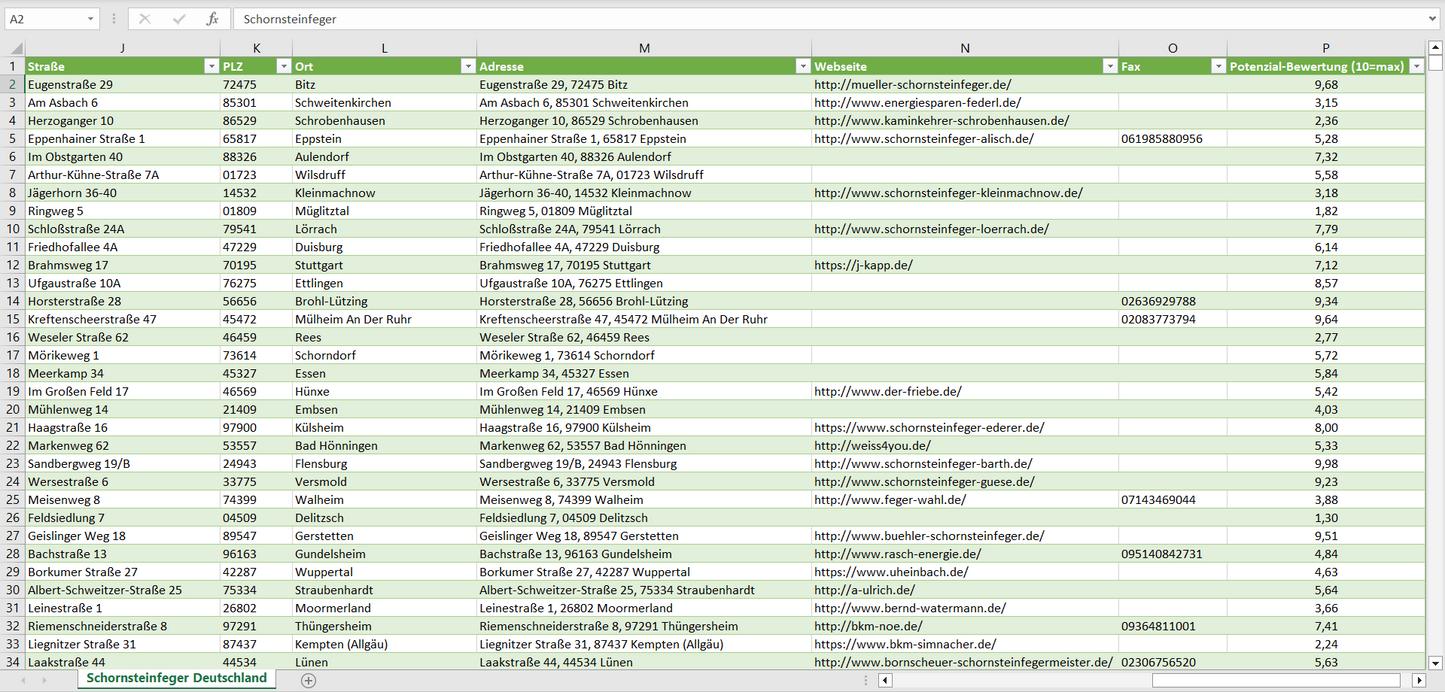Viewport: 1445px width, 692px height.
Task: Open the Name Box dropdown arrow
Action: [x=91, y=19]
